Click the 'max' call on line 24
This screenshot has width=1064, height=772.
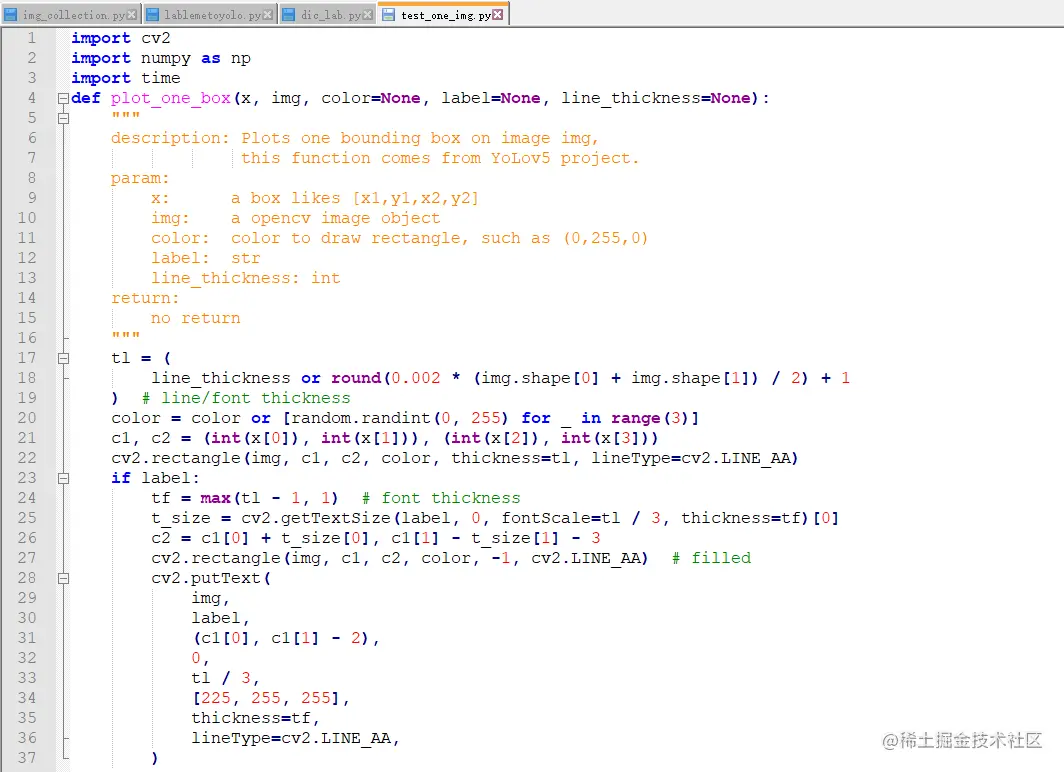tap(216, 499)
